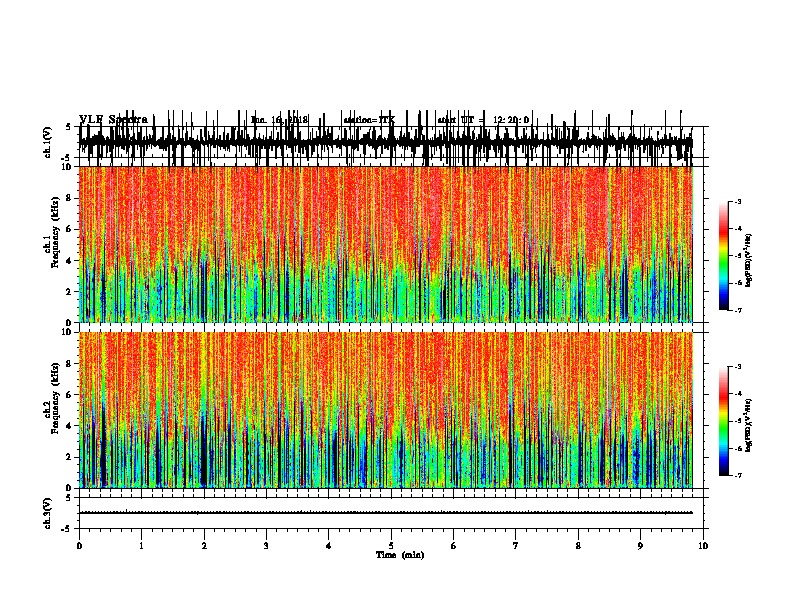Click the ch.2 color bar log(PSD) label
This screenshot has width=792, height=612.
click(748, 425)
